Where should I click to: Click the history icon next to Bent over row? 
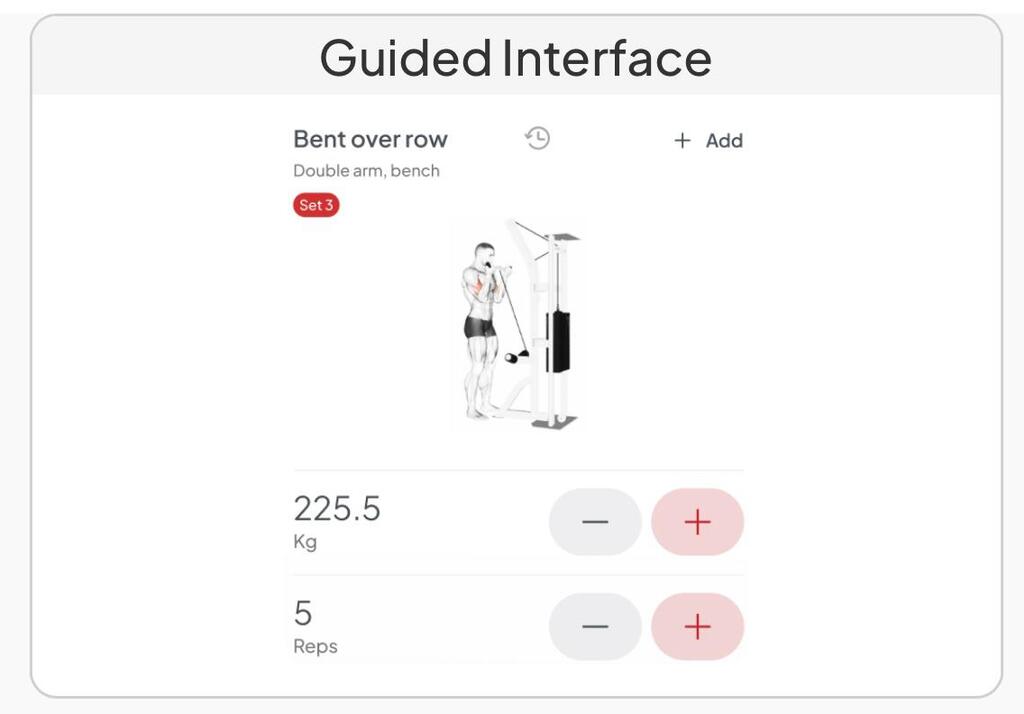pos(535,139)
